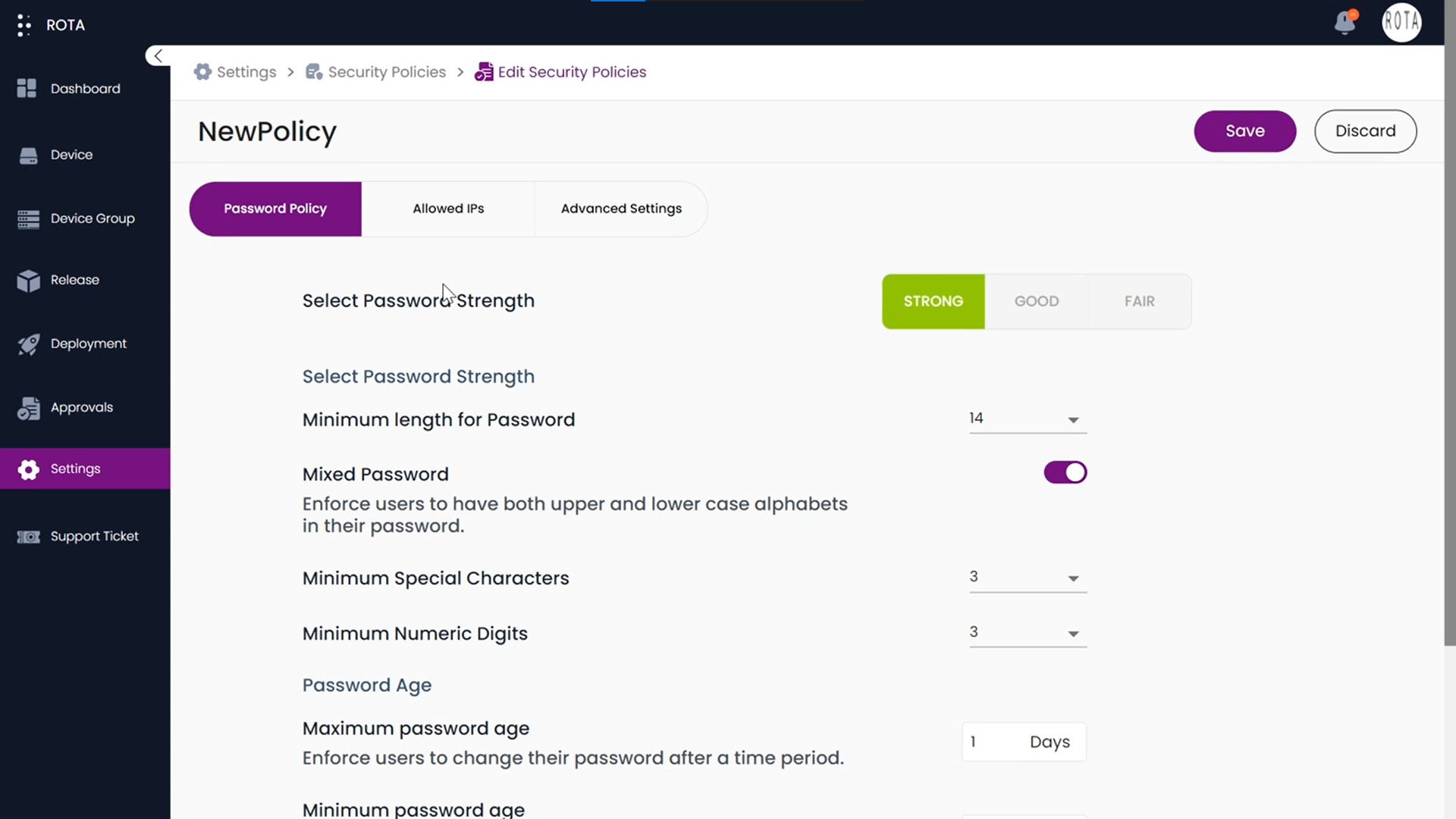
Task: Expand Minimum Special Characters dropdown
Action: (1027, 577)
